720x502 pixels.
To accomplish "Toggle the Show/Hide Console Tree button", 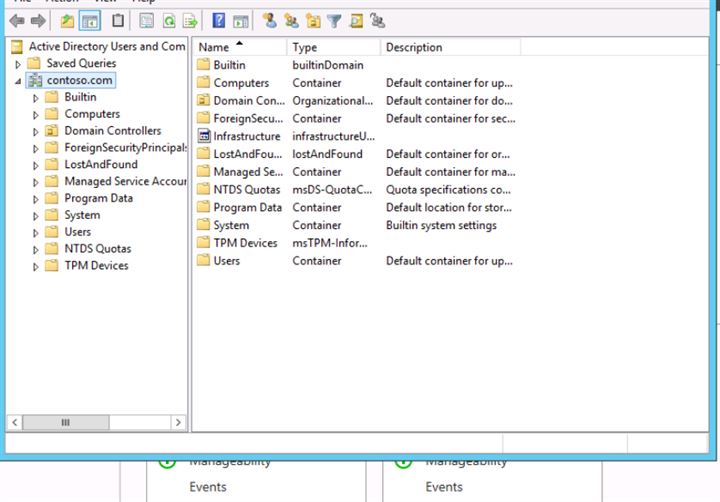I will point(90,20).
